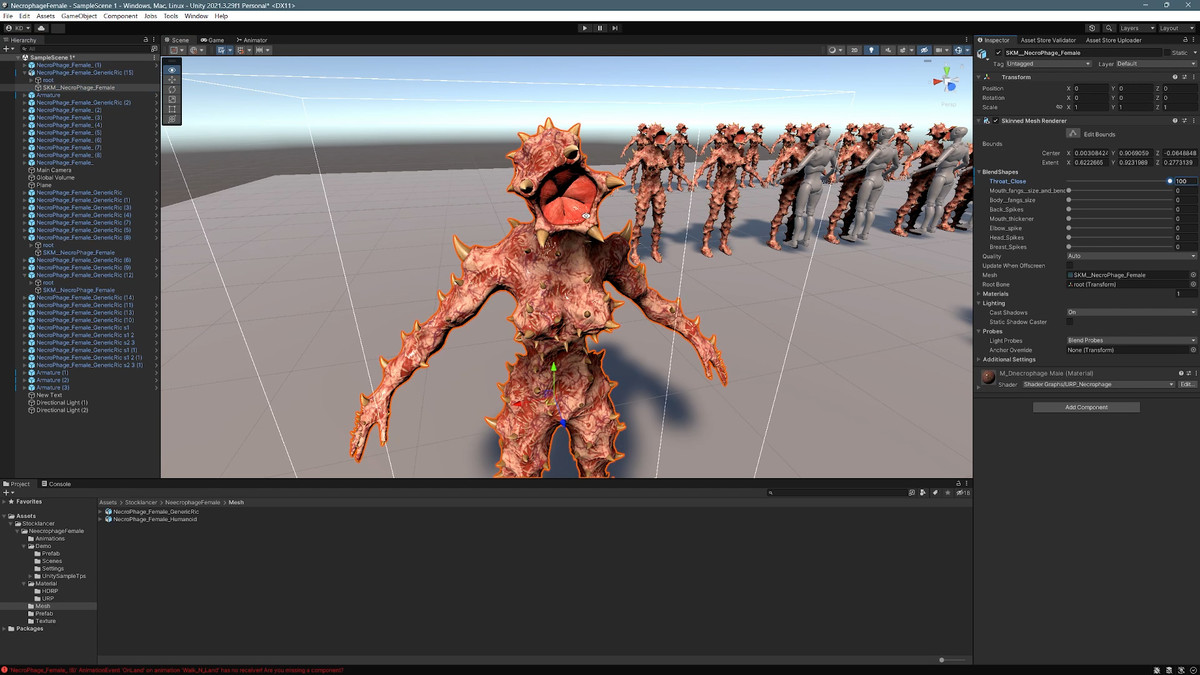Click the Pause button in the toolbar

(600, 28)
